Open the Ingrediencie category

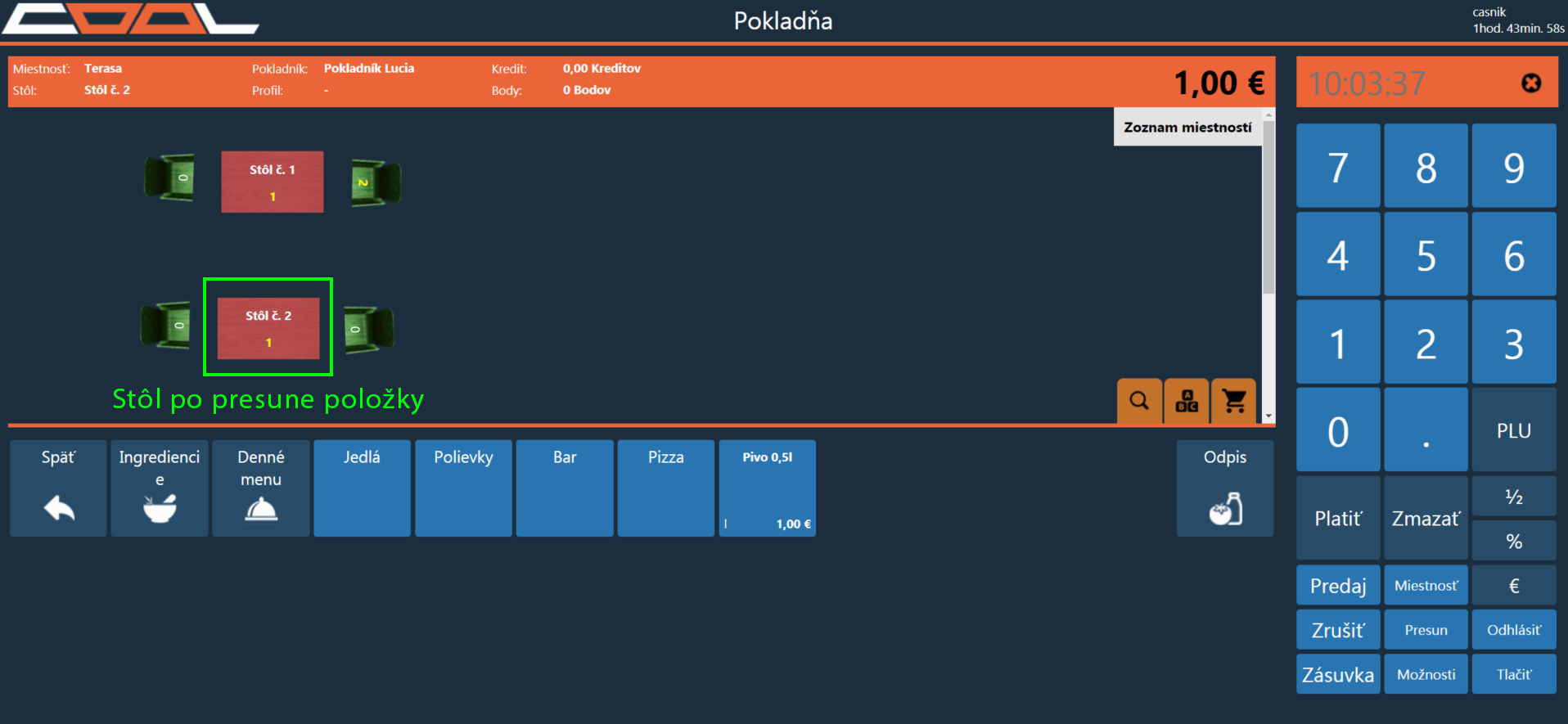[x=160, y=488]
